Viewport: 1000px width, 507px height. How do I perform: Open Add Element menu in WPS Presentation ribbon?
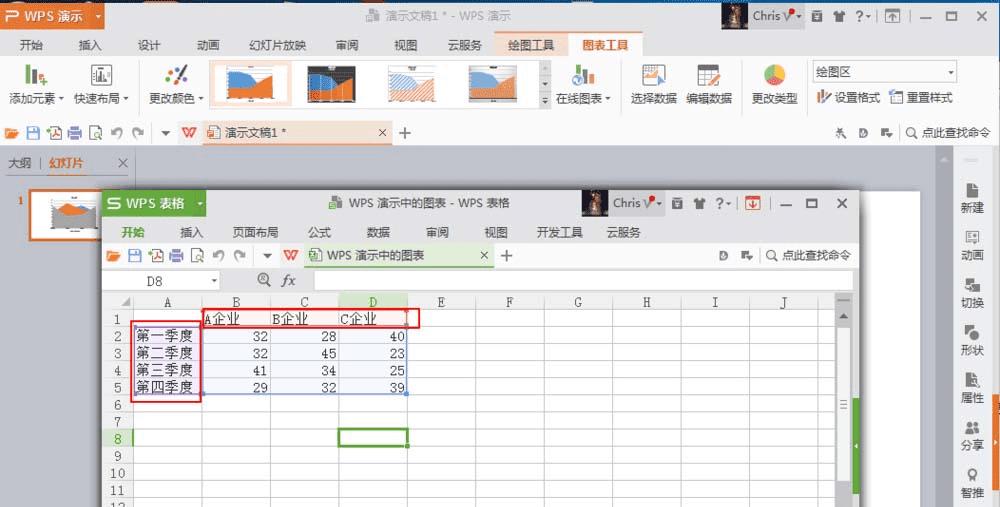coord(36,84)
